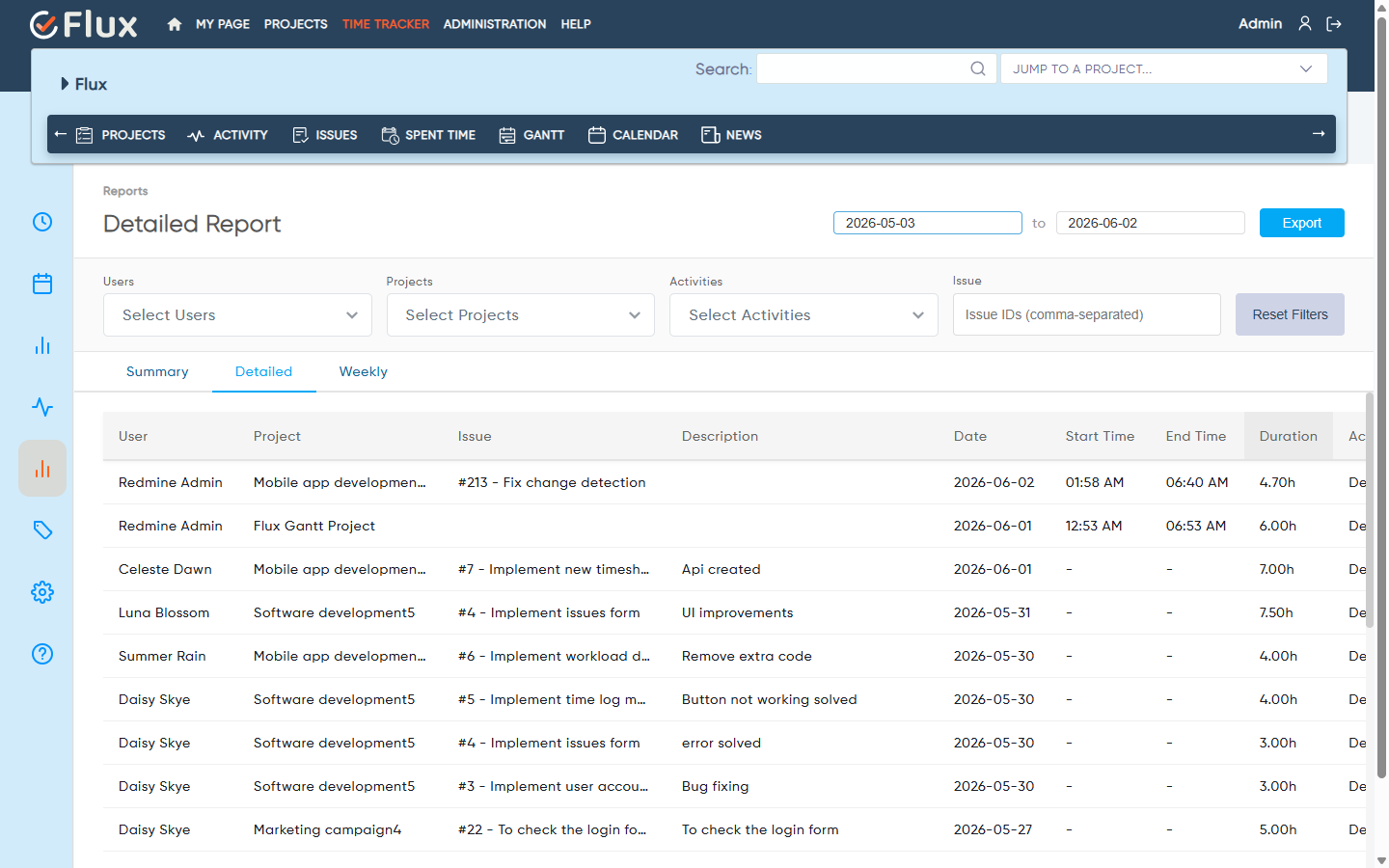Open Gantt in the project menu

531,135
